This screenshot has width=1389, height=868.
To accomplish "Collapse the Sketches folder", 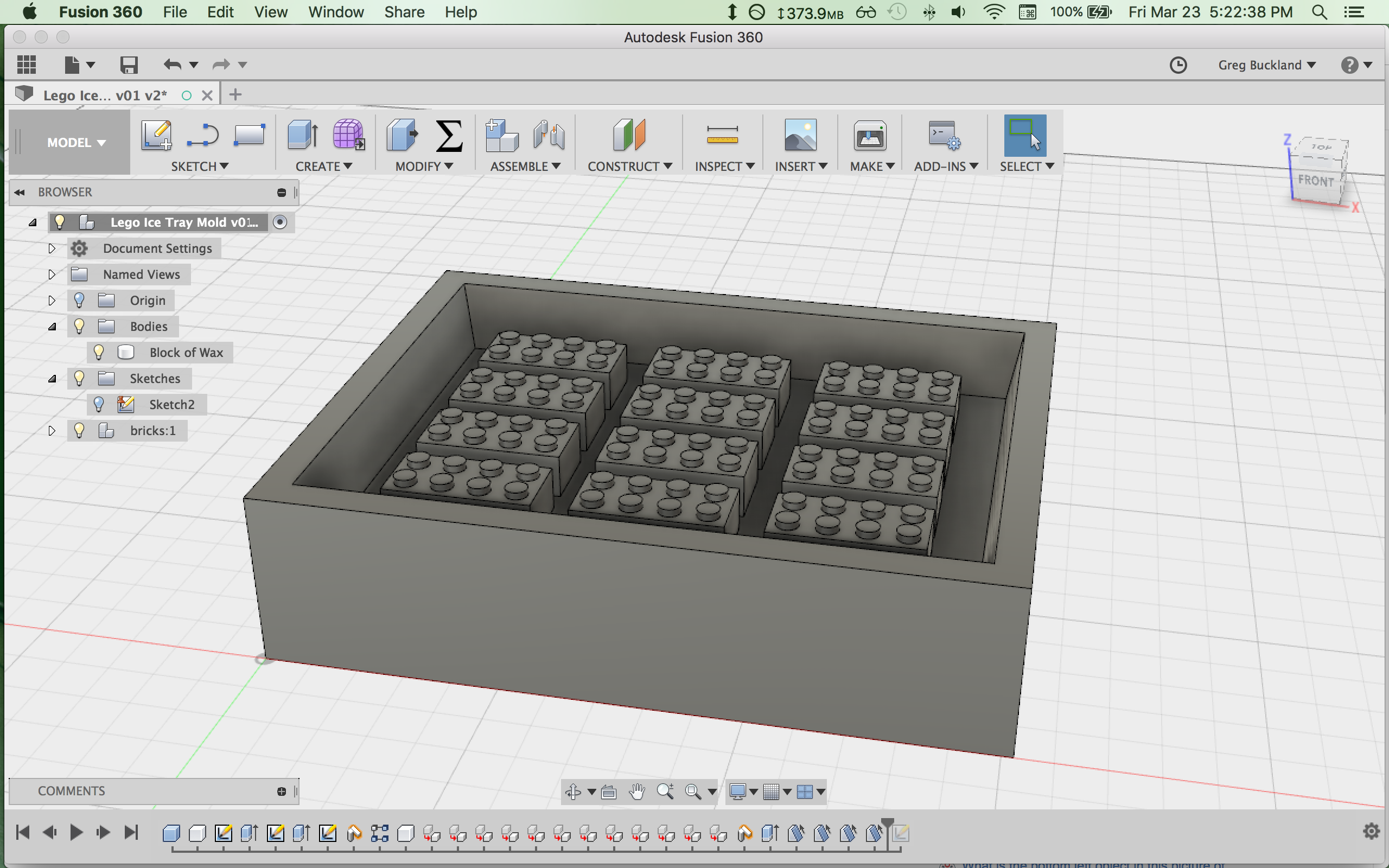I will (52, 379).
